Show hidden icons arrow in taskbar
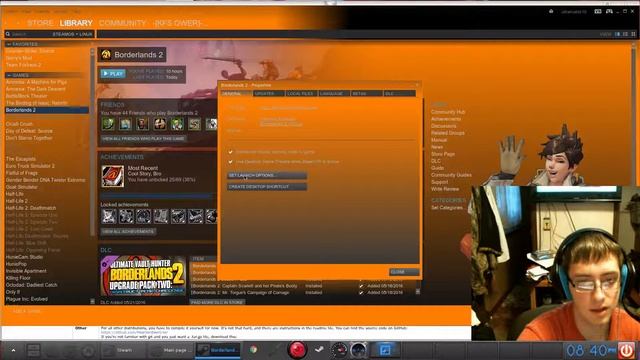 (13, 350)
